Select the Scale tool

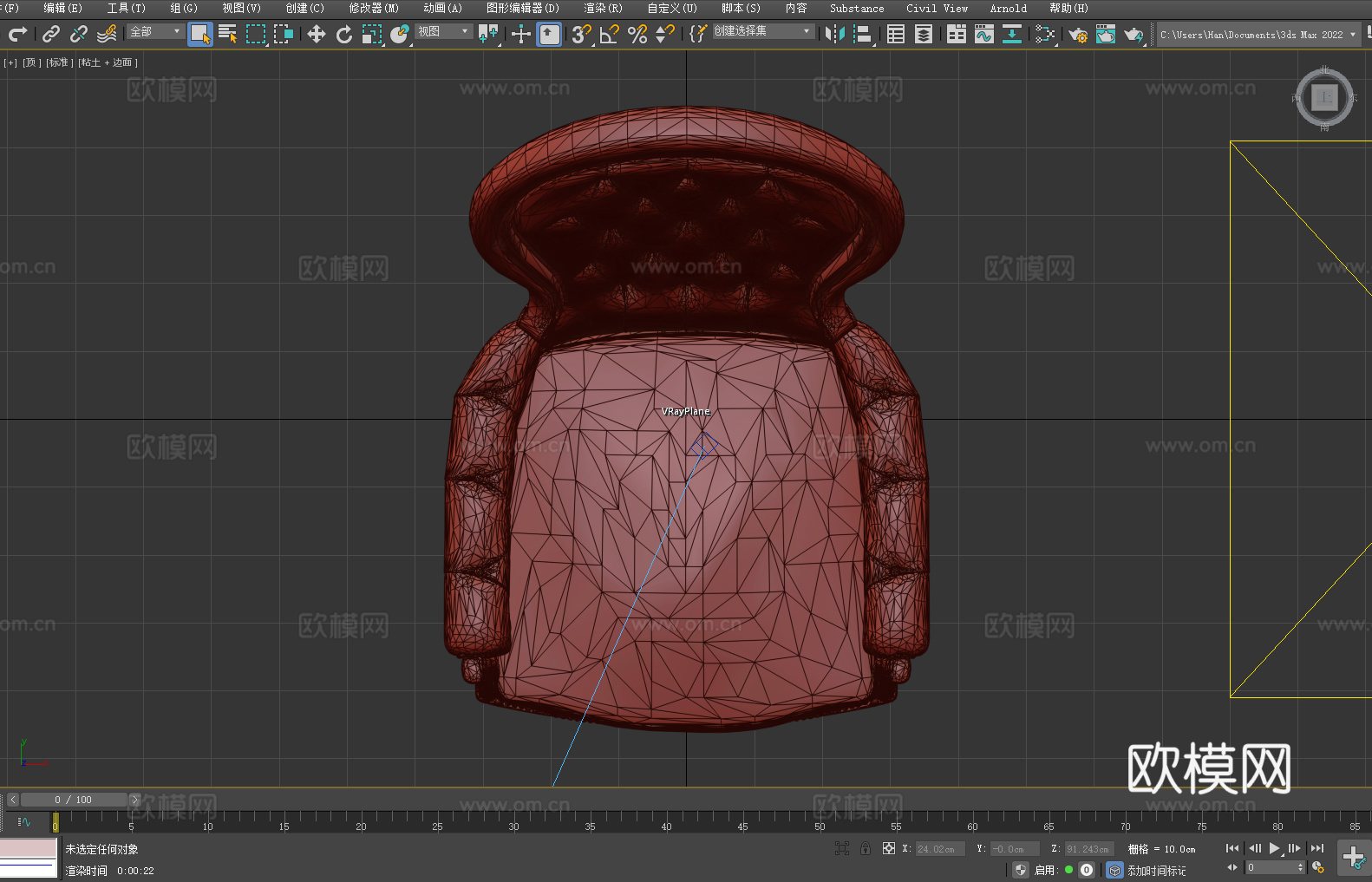click(371, 34)
